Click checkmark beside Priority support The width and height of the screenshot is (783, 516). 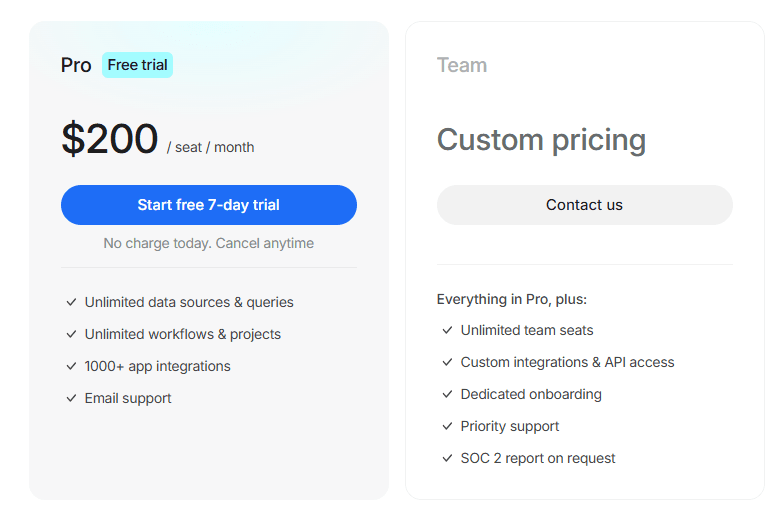click(x=447, y=426)
